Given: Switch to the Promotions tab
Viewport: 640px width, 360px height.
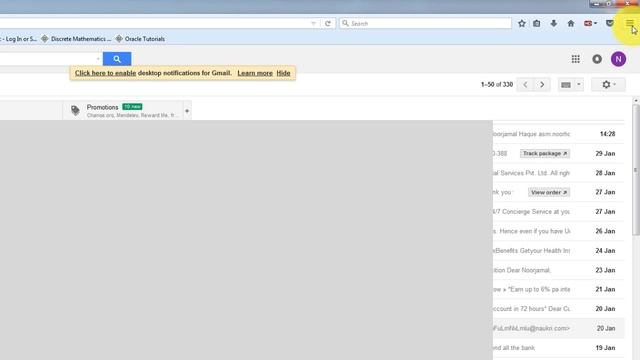Looking at the screenshot, I should tap(123, 111).
